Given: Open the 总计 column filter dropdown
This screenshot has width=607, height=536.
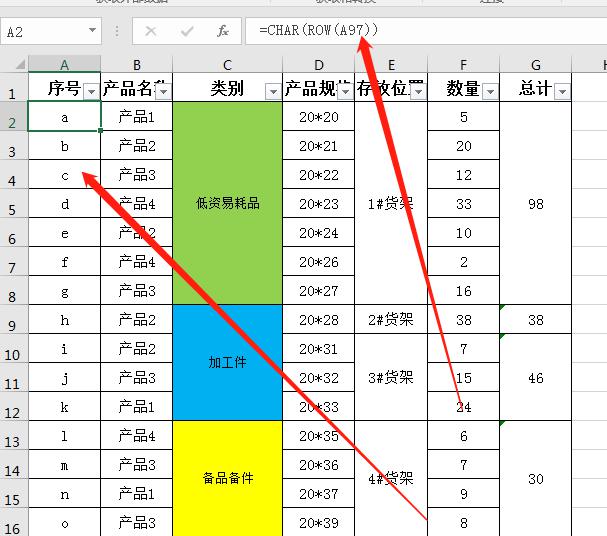Looking at the screenshot, I should [x=562, y=92].
